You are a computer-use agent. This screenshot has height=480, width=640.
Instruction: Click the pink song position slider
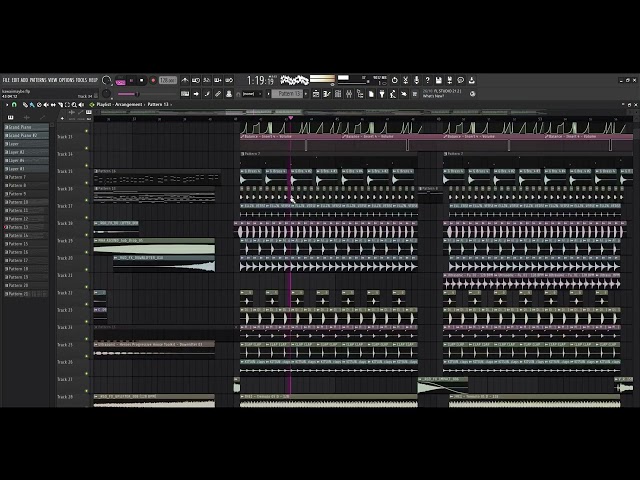coord(146,94)
